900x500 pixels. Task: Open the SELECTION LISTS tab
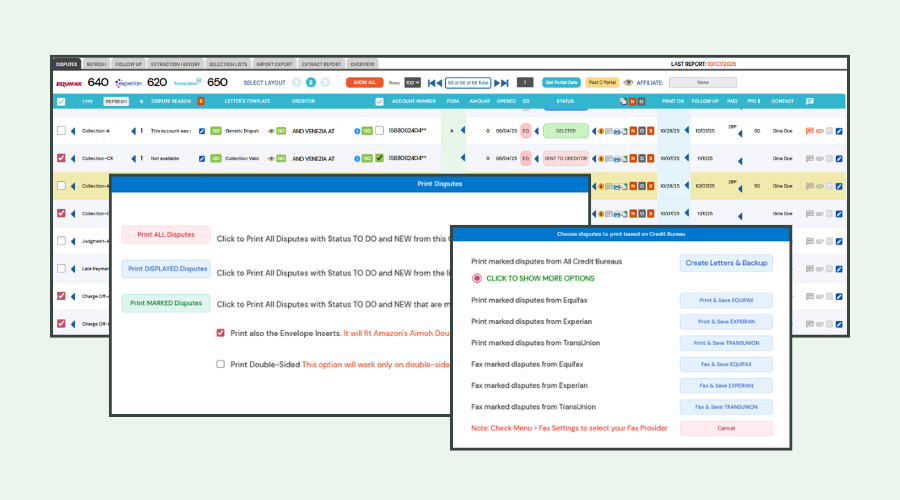tap(228, 64)
